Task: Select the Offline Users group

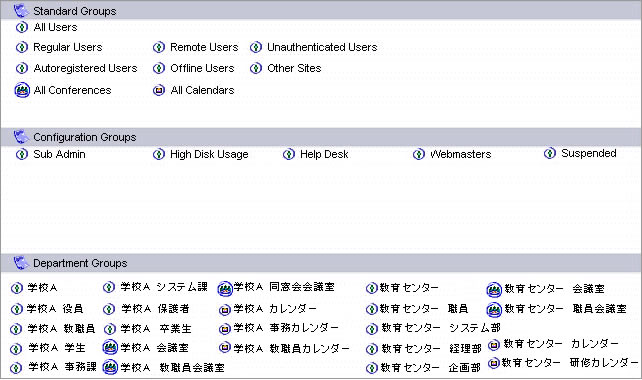Action: point(202,68)
